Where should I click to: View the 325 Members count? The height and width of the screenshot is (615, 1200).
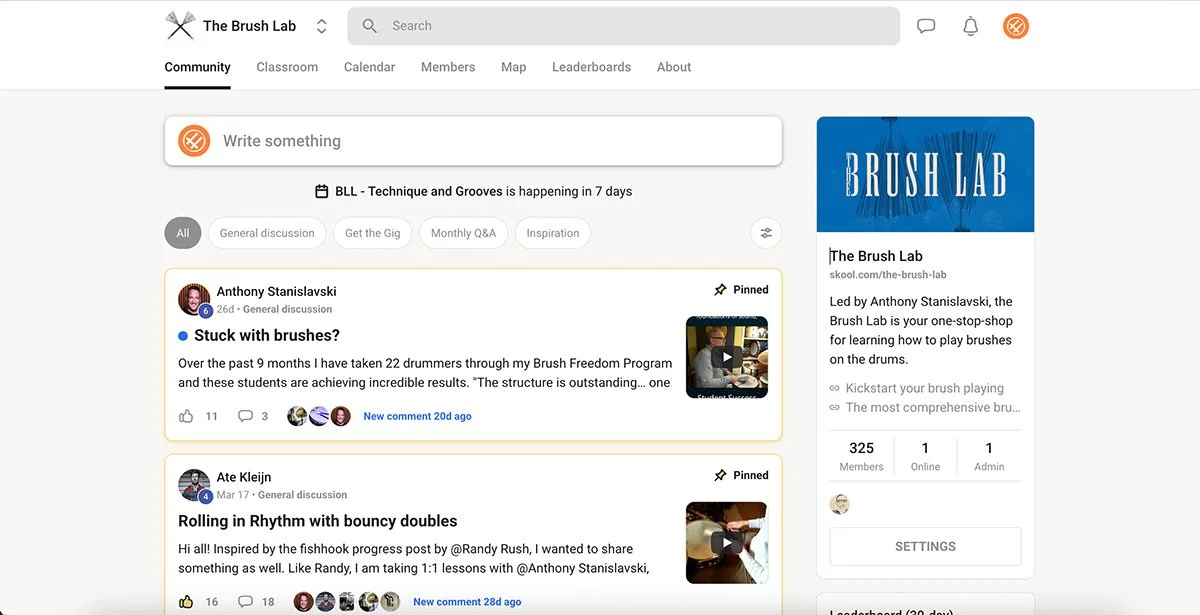click(861, 456)
